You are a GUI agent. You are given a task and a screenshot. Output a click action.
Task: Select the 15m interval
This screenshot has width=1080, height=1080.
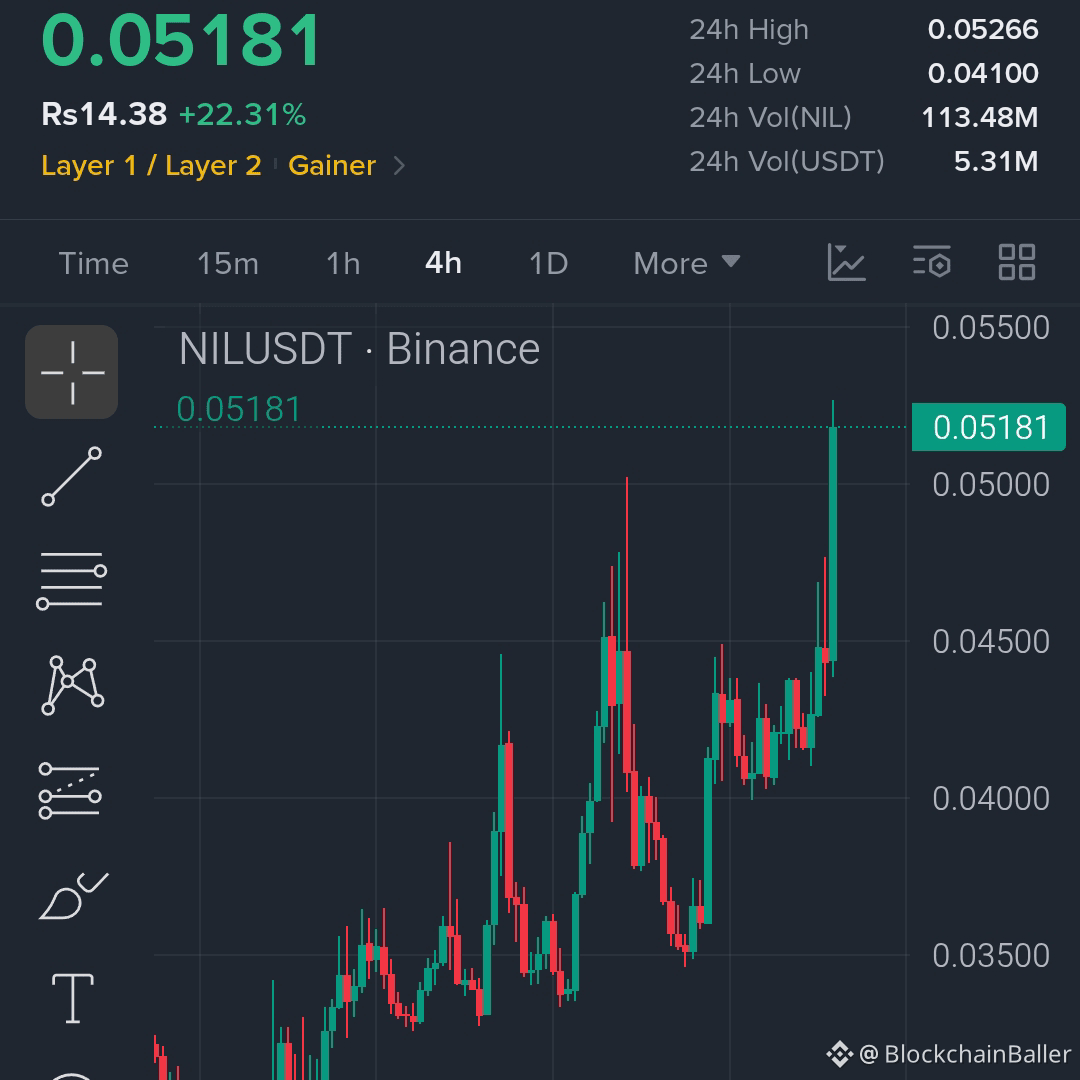[228, 263]
